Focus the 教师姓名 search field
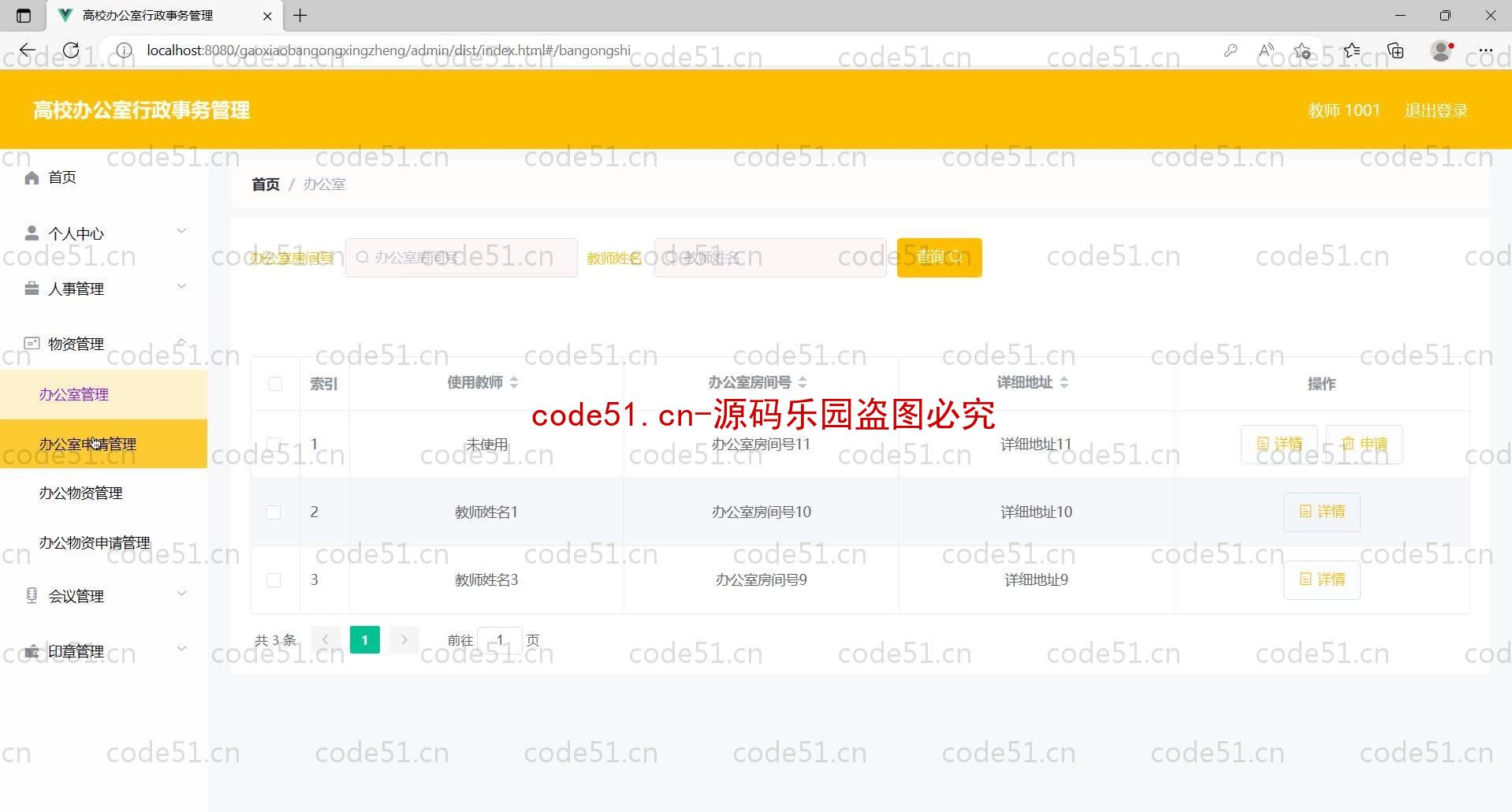 pyautogui.click(x=770, y=257)
